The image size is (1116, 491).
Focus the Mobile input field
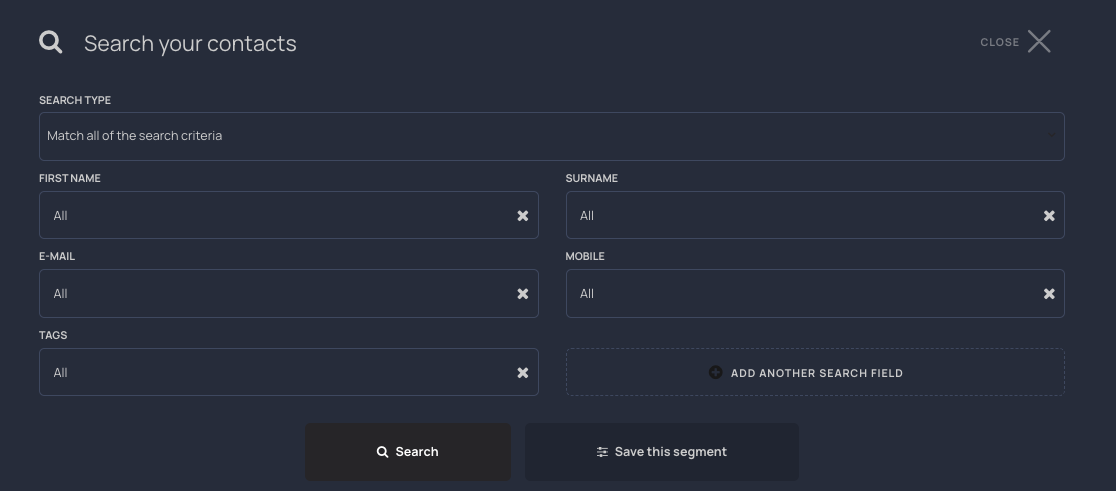[x=800, y=294]
